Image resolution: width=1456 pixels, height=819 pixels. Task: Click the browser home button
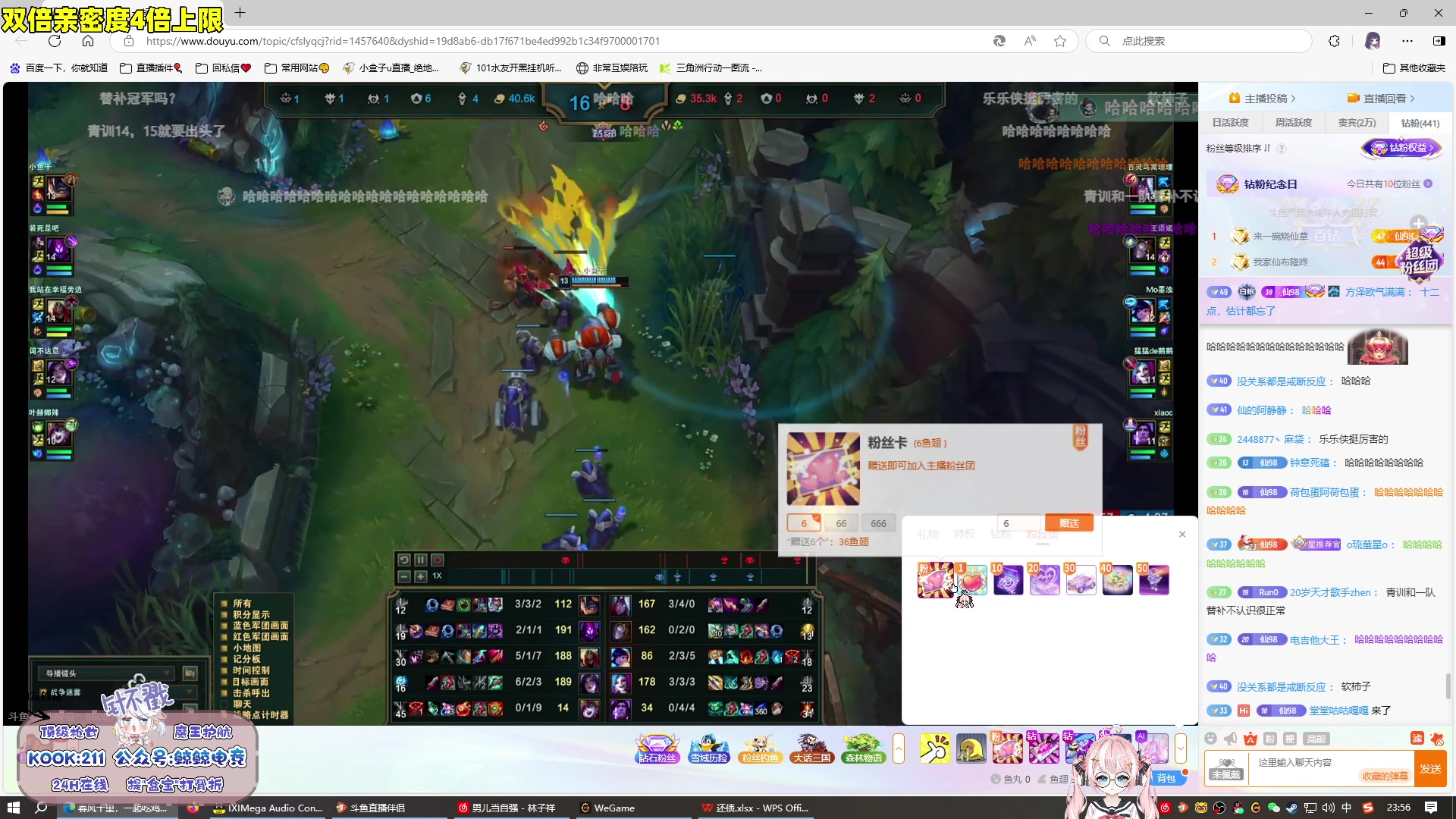coord(88,41)
